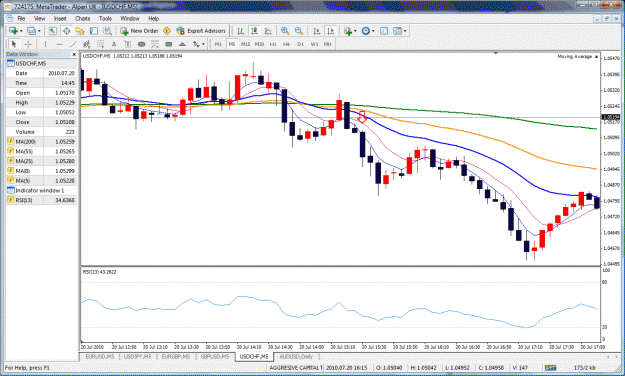Select the USDCHF,M5 header in Data Window
Viewport: 625px width, 376px height.
pos(41,63)
